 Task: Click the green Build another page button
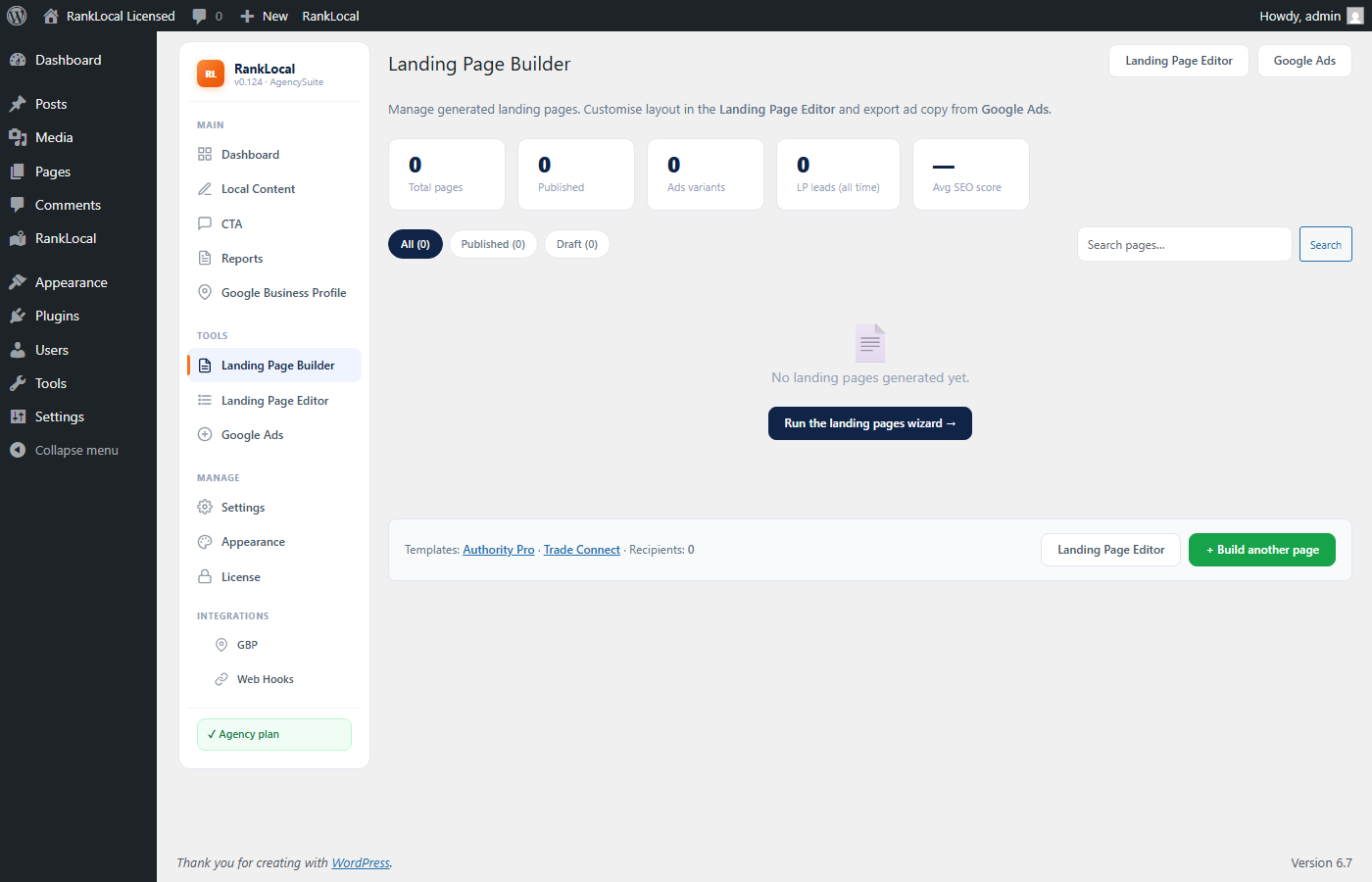(x=1262, y=550)
